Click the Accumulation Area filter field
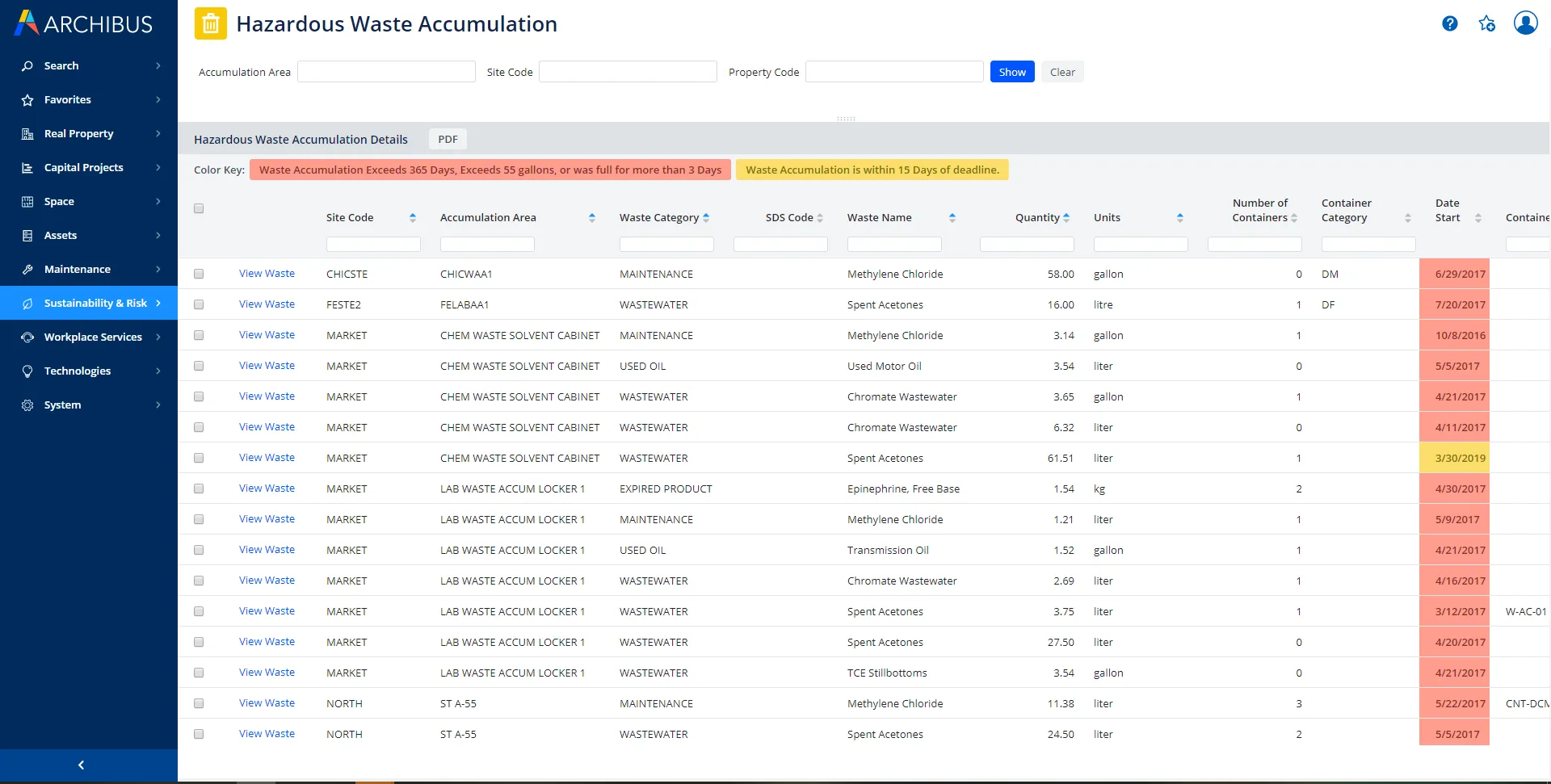Screen dimensions: 1551x784 pyautogui.click(x=386, y=72)
